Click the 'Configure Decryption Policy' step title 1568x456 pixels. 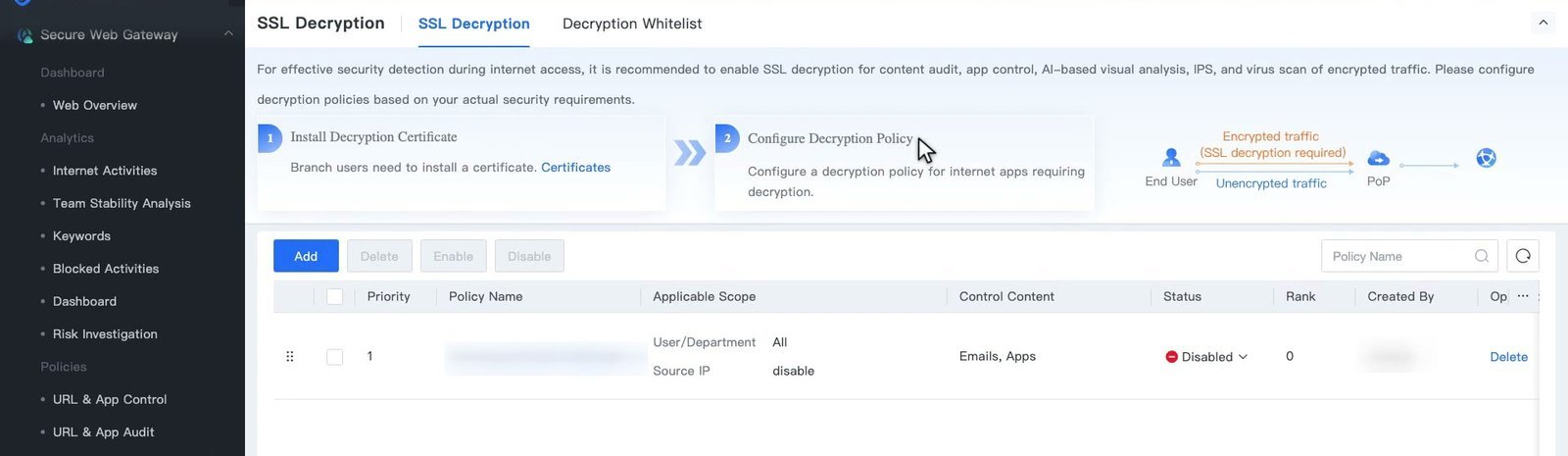tap(830, 139)
